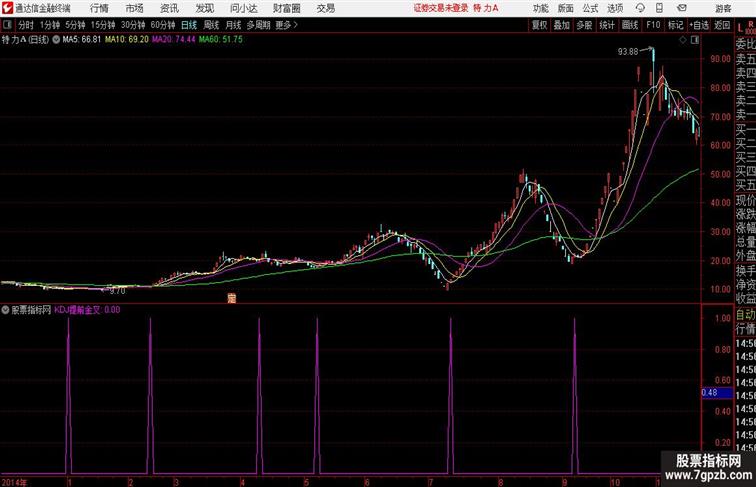
Task: Click the red L icon at right
Action: click(740, 28)
